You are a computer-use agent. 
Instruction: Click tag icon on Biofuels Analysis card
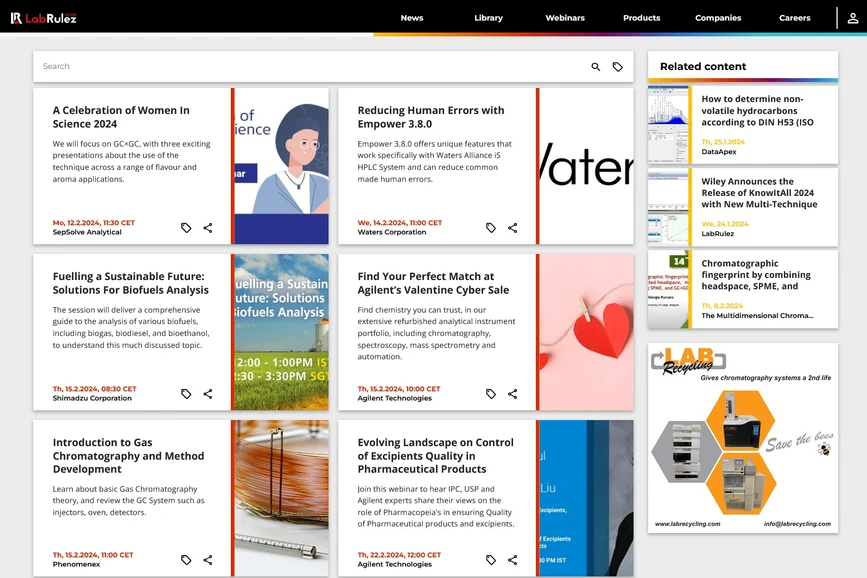pos(186,394)
